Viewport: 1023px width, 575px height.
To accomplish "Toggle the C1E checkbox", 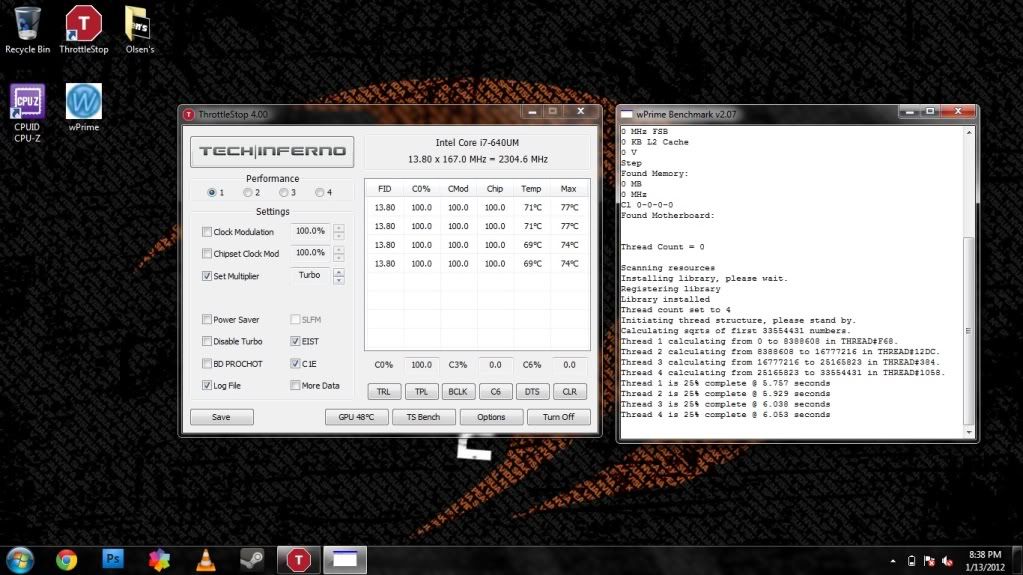I will pos(295,364).
